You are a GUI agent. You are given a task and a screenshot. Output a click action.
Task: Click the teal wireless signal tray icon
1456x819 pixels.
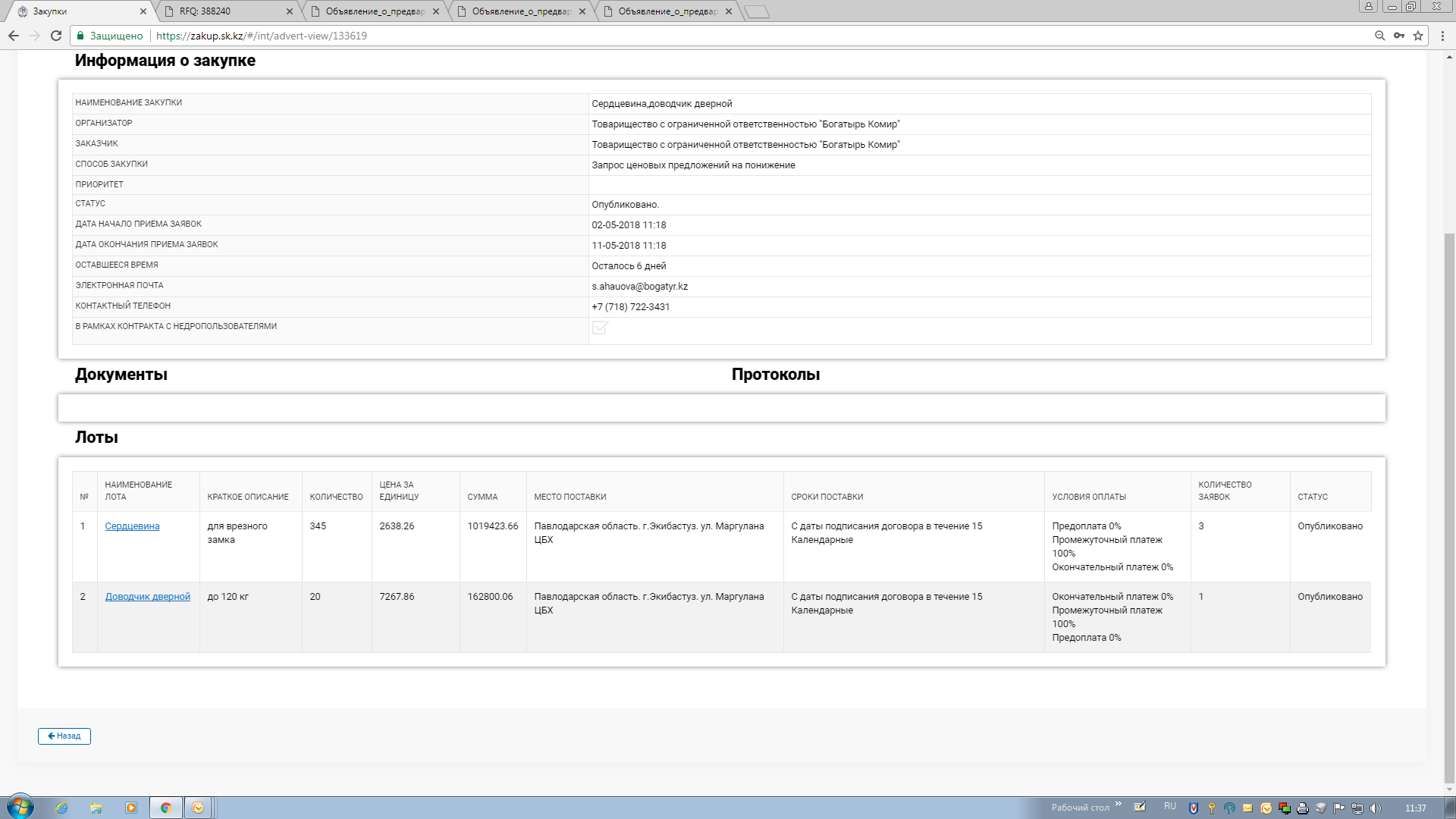[1230, 808]
